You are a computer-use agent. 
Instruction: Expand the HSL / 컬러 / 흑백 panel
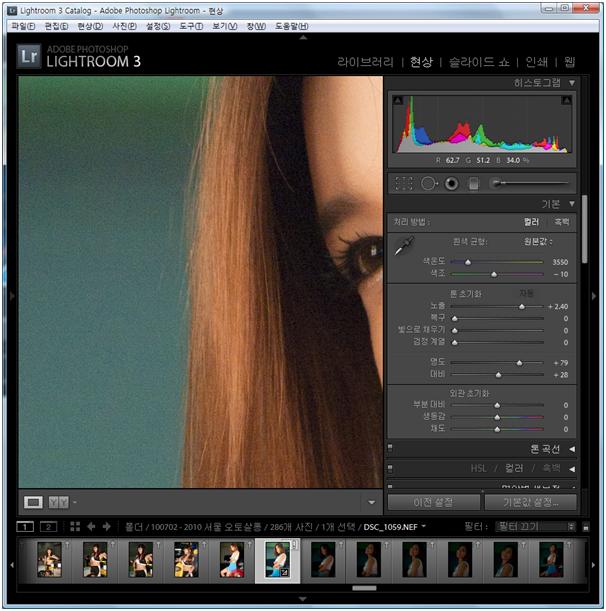[x=572, y=469]
